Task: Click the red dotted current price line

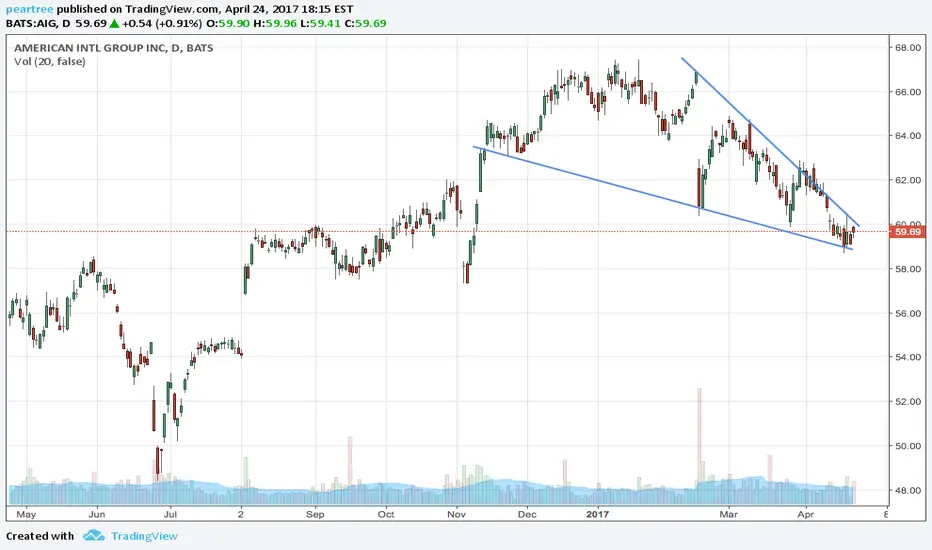Action: tap(447, 231)
